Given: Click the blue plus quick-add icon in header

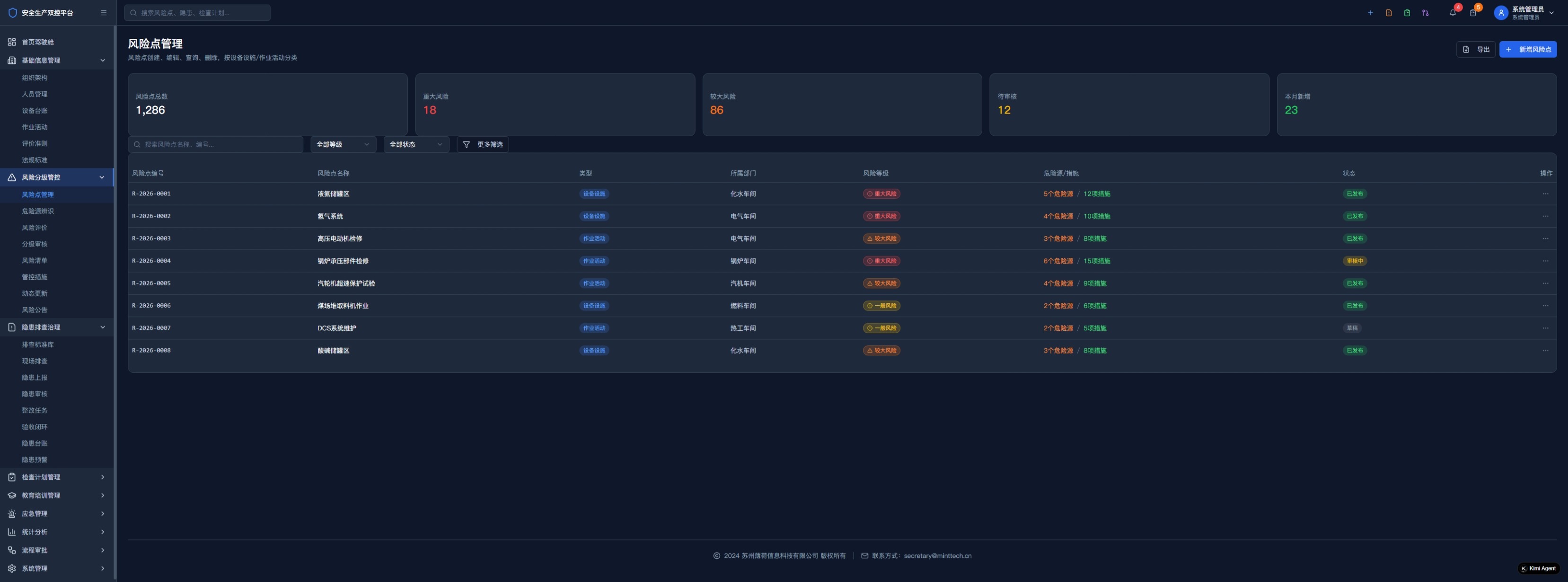Looking at the screenshot, I should (x=1370, y=13).
